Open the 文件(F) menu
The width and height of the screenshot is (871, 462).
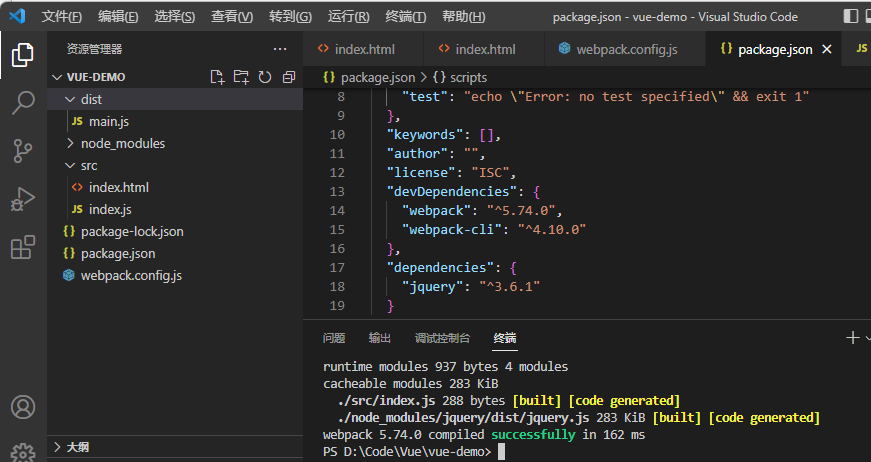(x=61, y=17)
